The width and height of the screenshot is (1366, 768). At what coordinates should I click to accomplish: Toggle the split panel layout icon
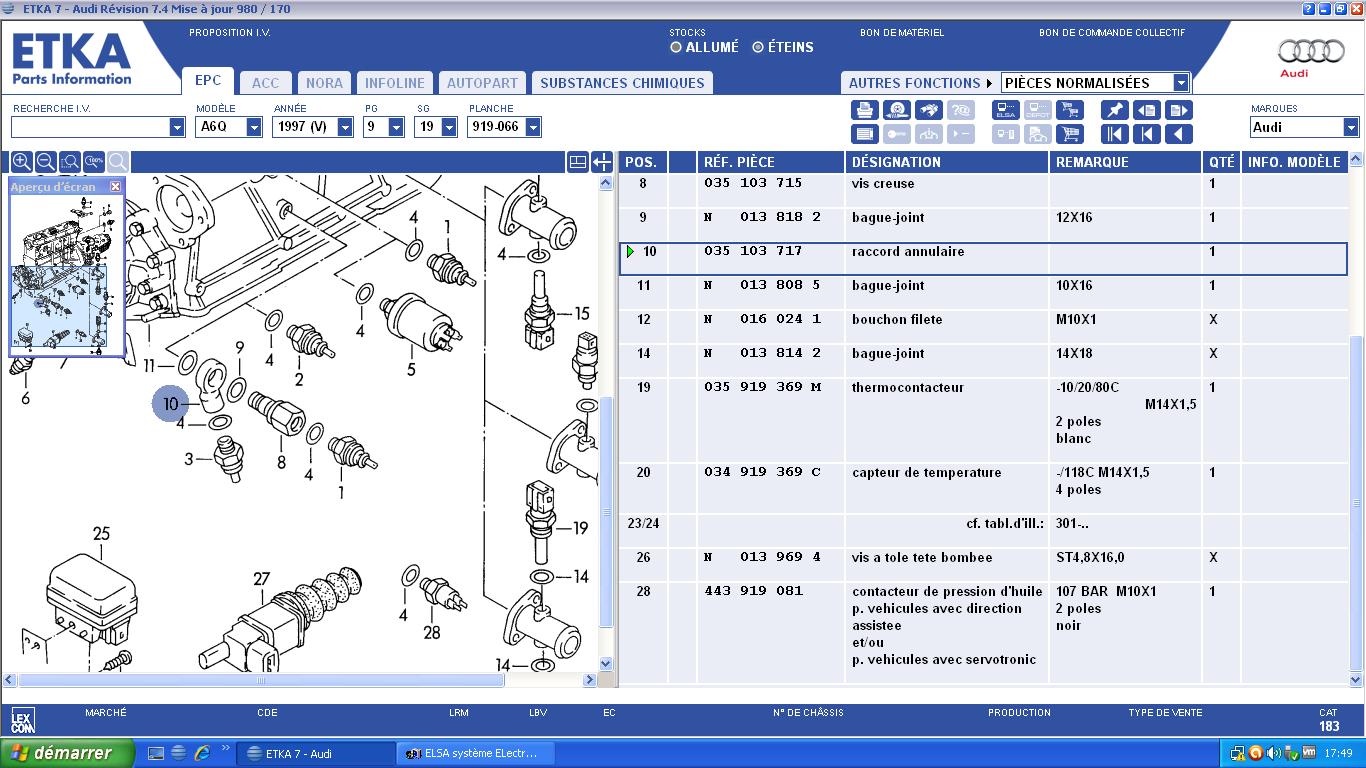(577, 162)
